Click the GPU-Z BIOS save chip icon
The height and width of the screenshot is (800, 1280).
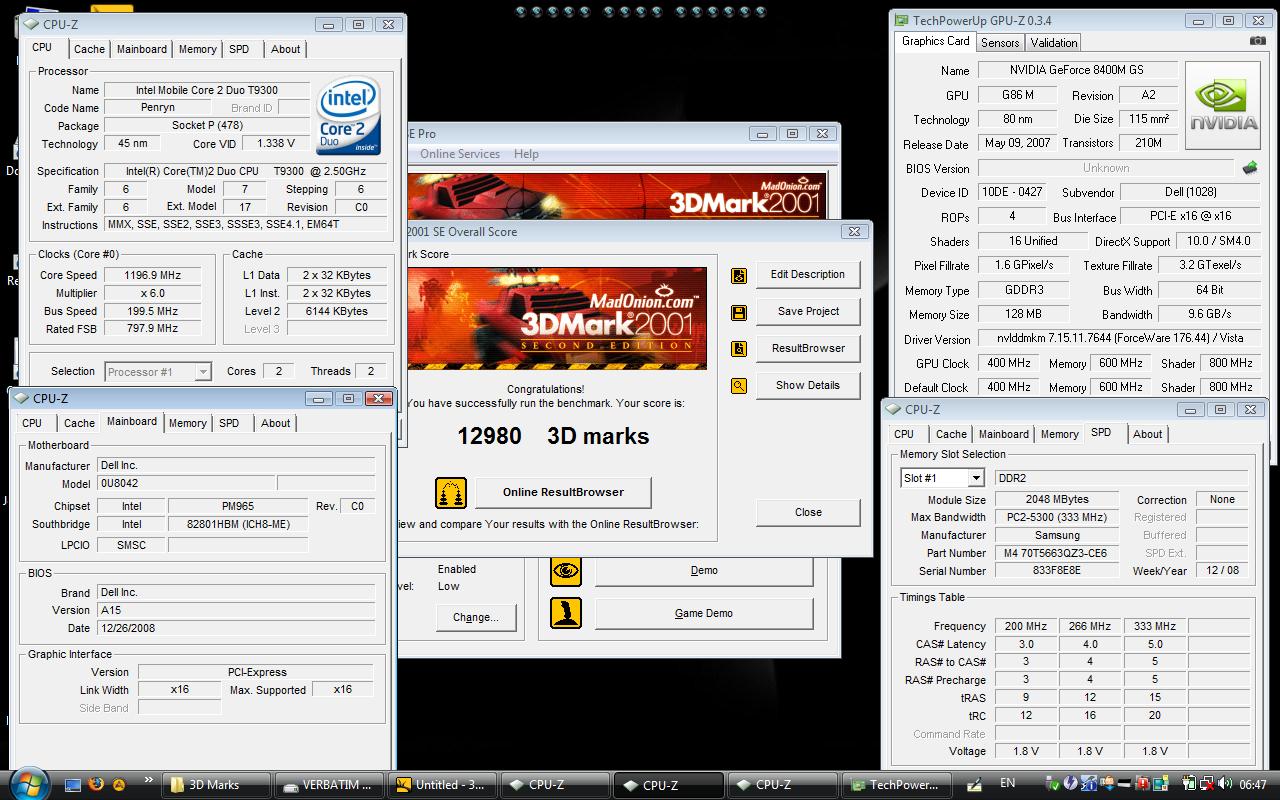point(1249,168)
